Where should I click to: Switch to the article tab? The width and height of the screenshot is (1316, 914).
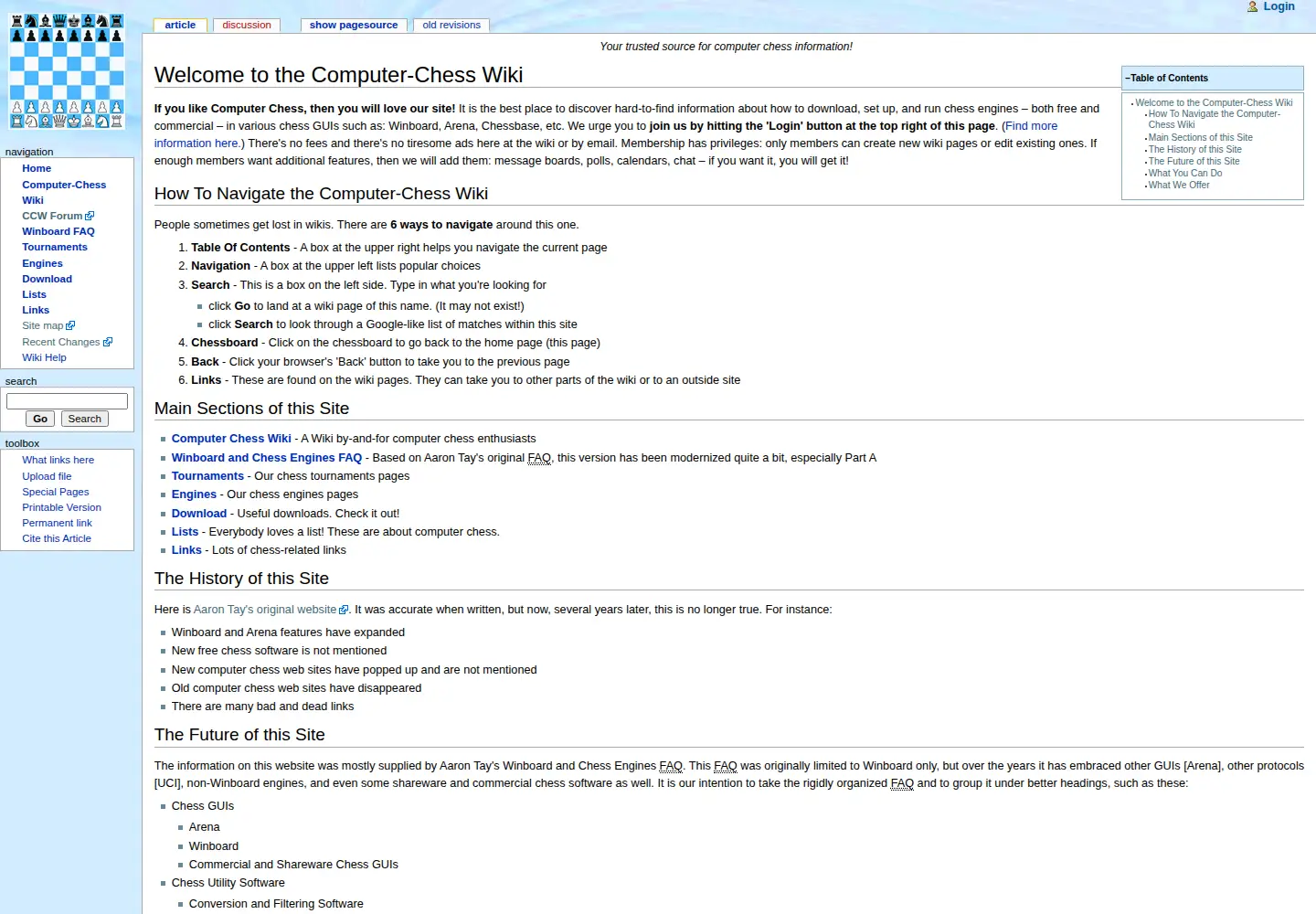coord(180,26)
